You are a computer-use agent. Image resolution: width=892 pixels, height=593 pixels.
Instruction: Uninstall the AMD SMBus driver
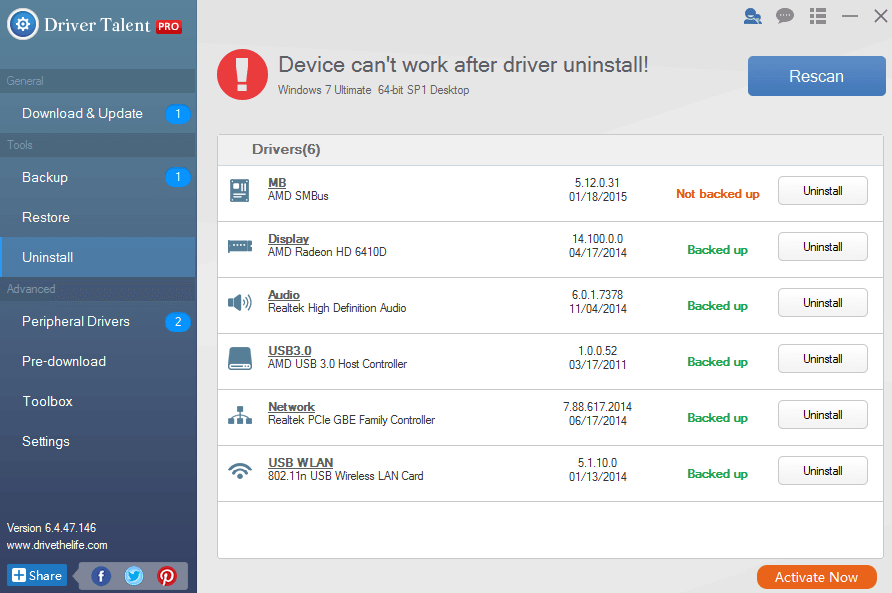pos(822,190)
